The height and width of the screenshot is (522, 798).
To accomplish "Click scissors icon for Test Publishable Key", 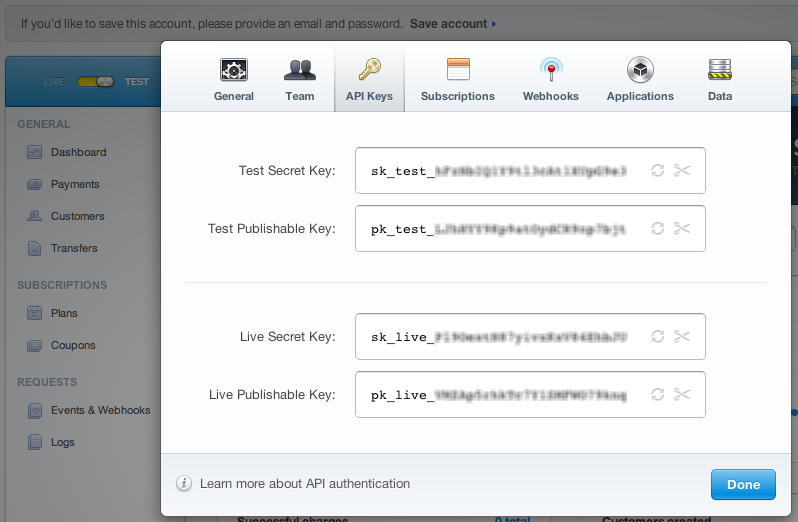I will (x=682, y=228).
